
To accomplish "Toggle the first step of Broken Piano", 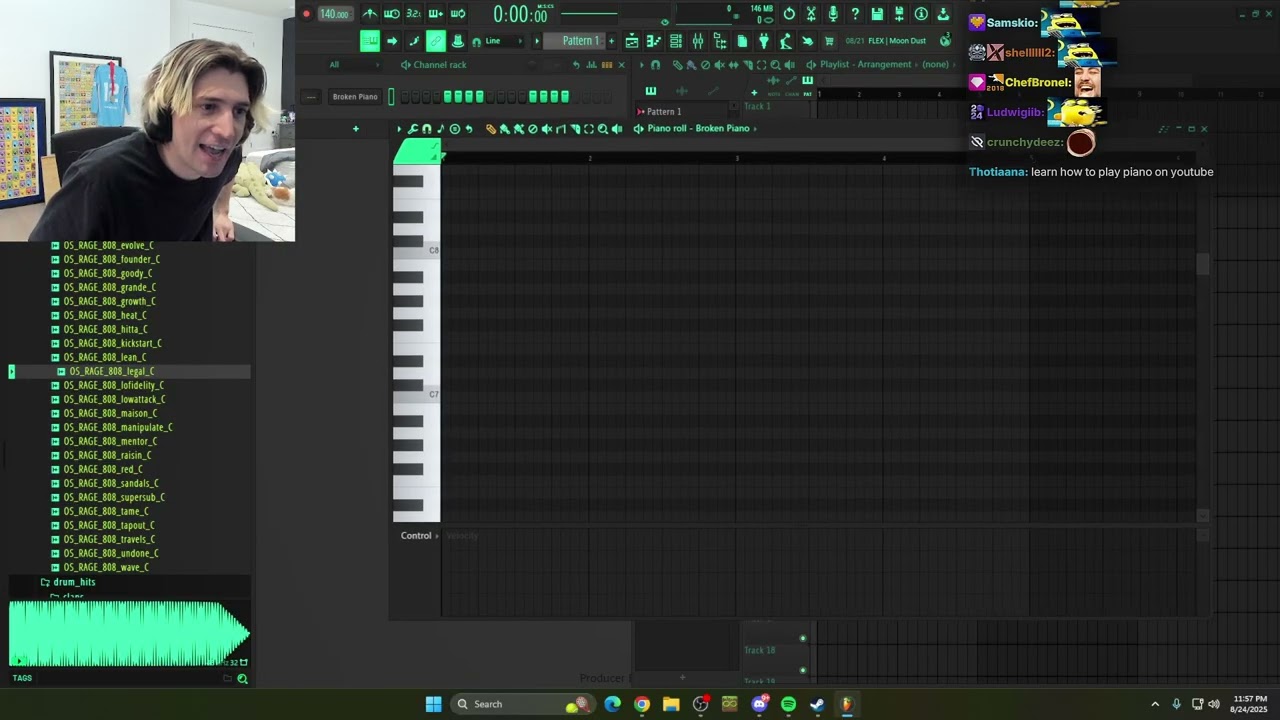I will [405, 97].
